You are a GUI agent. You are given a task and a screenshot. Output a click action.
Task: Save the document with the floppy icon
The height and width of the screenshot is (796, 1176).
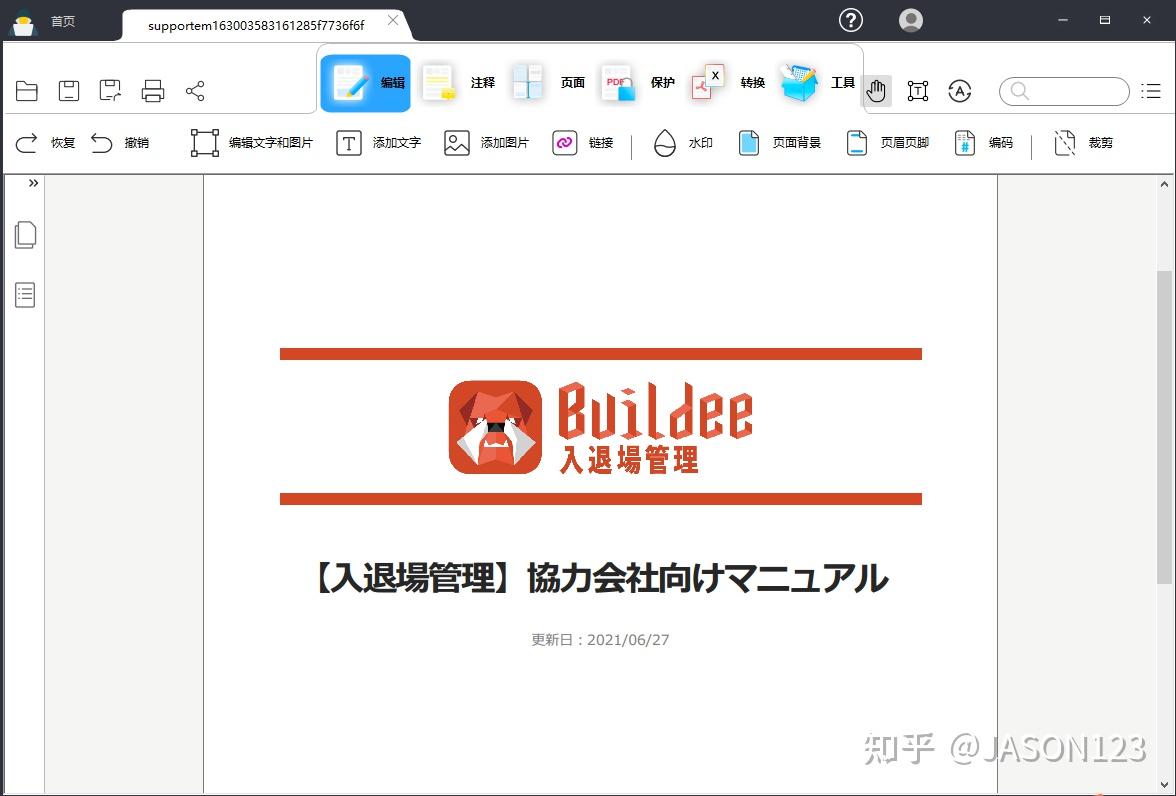69,92
